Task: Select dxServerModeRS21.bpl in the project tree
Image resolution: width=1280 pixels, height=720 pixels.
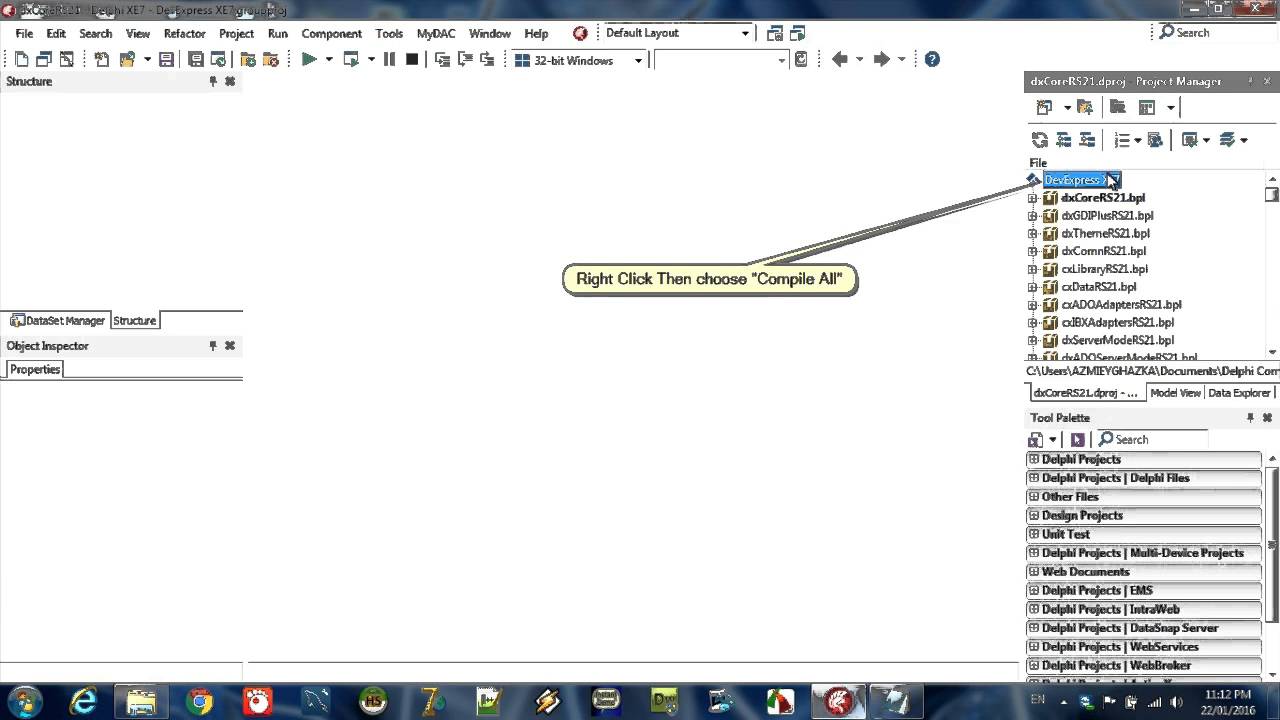Action: (x=1117, y=340)
